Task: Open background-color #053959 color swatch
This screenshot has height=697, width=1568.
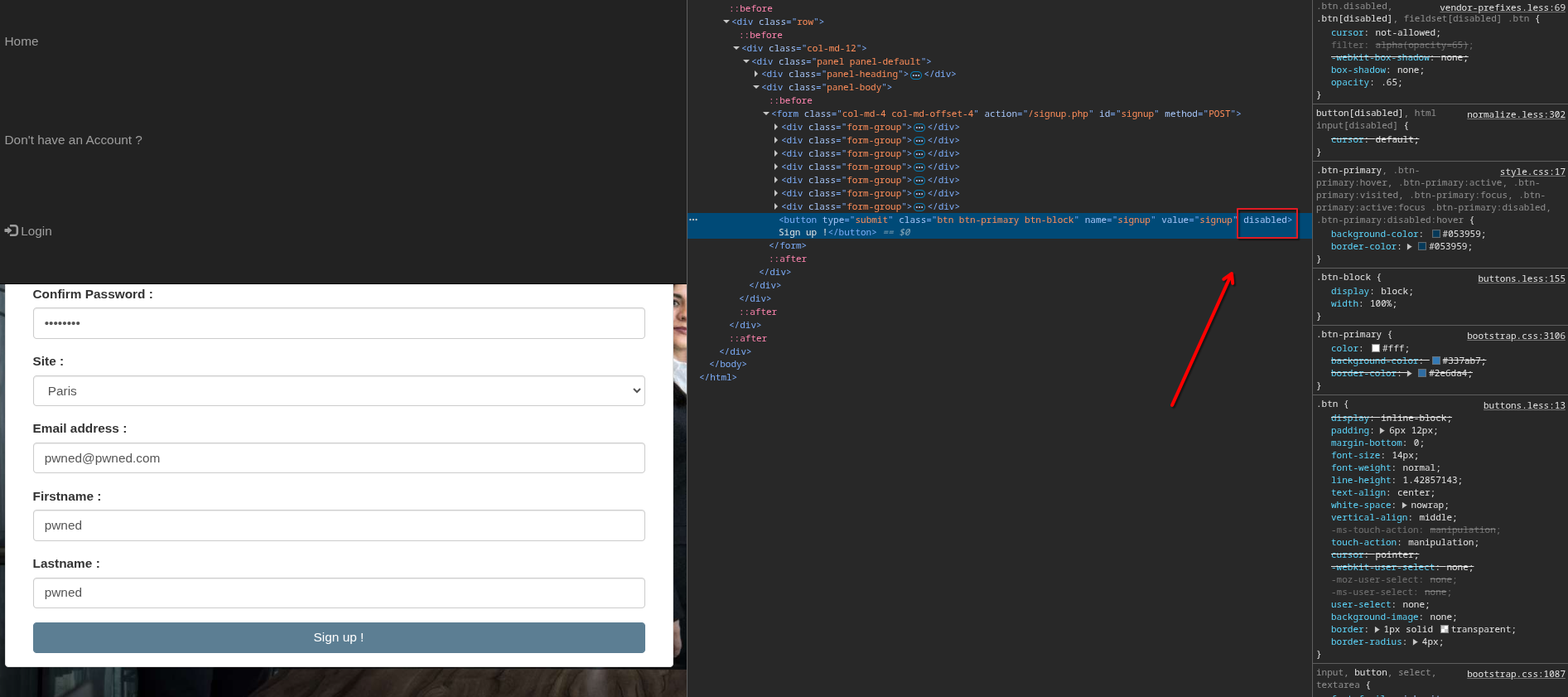Action: (1436, 234)
